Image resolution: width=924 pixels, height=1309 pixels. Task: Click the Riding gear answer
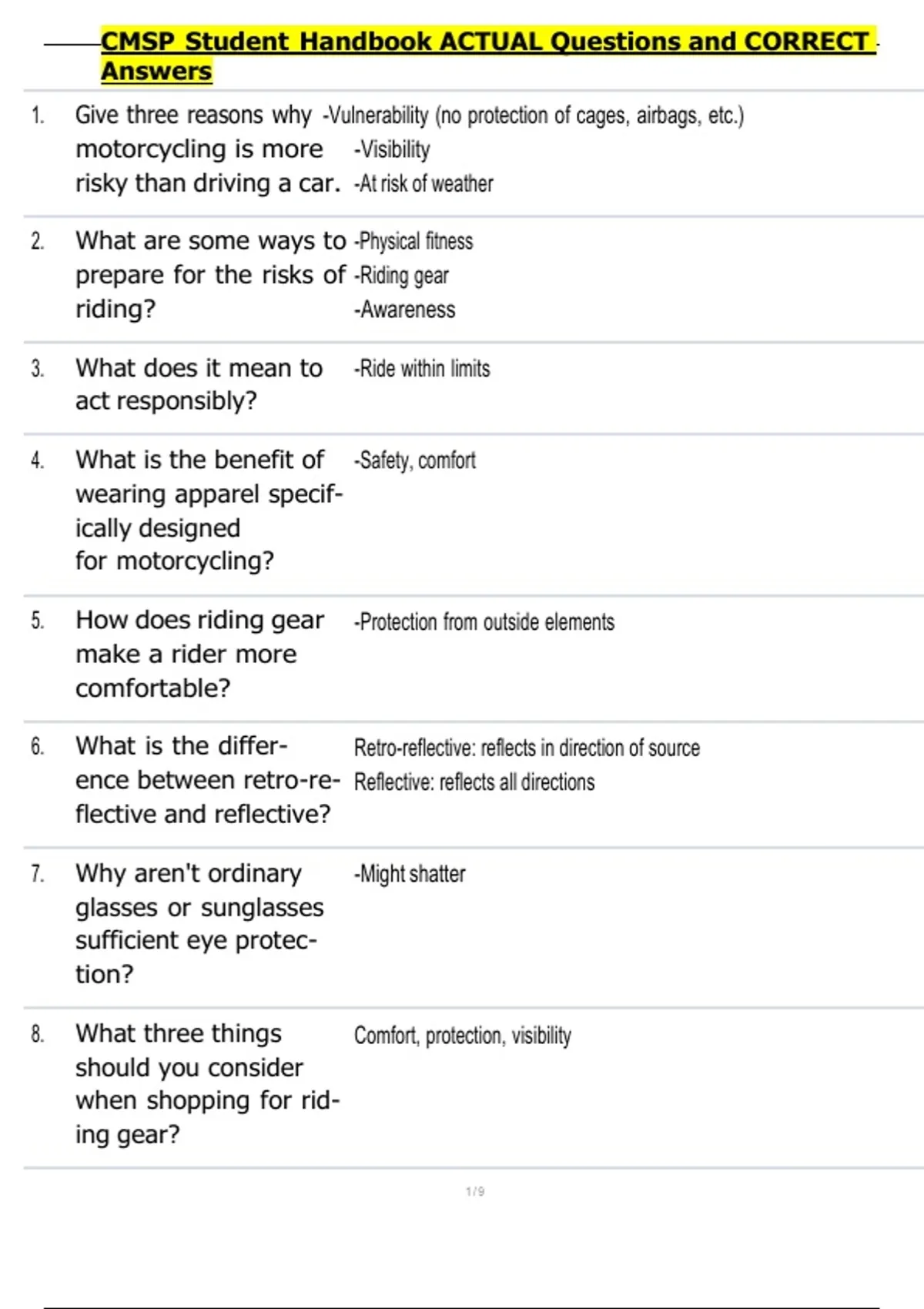[401, 276]
